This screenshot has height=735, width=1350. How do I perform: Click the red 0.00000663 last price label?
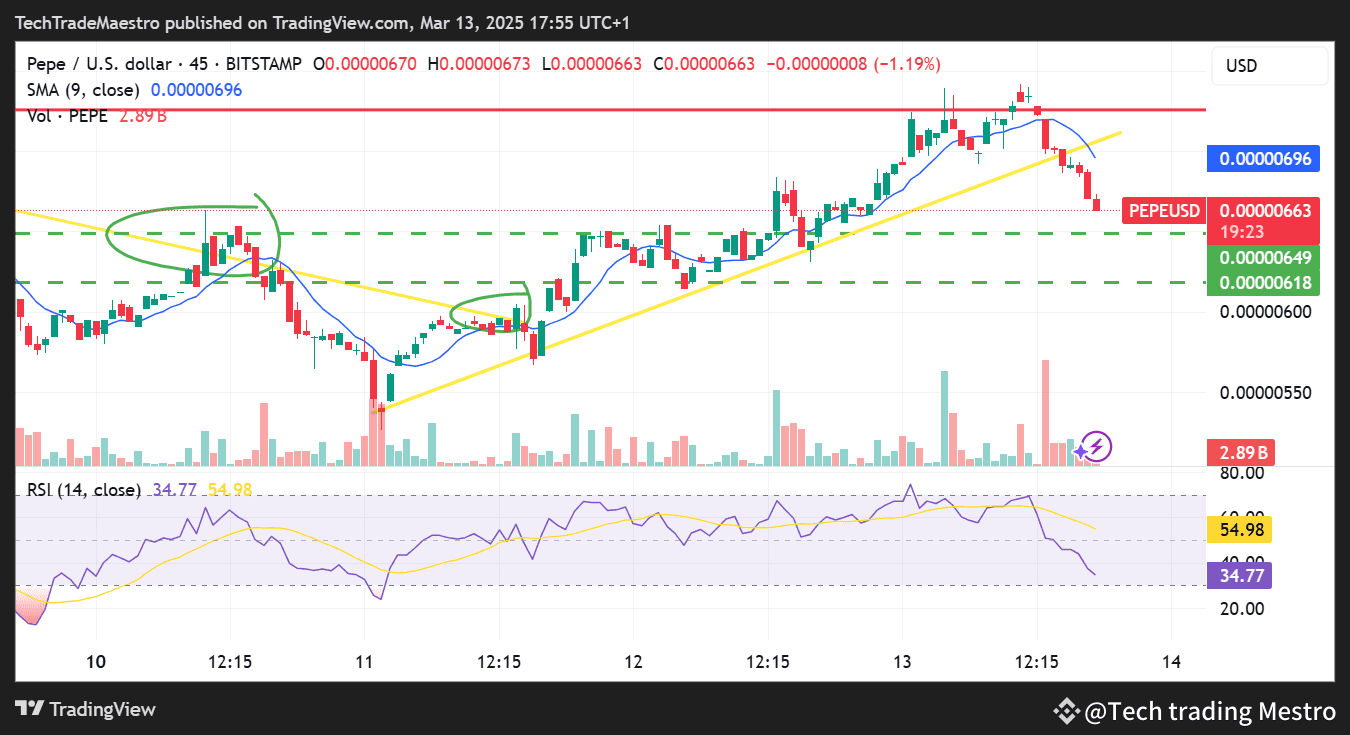click(x=1264, y=211)
